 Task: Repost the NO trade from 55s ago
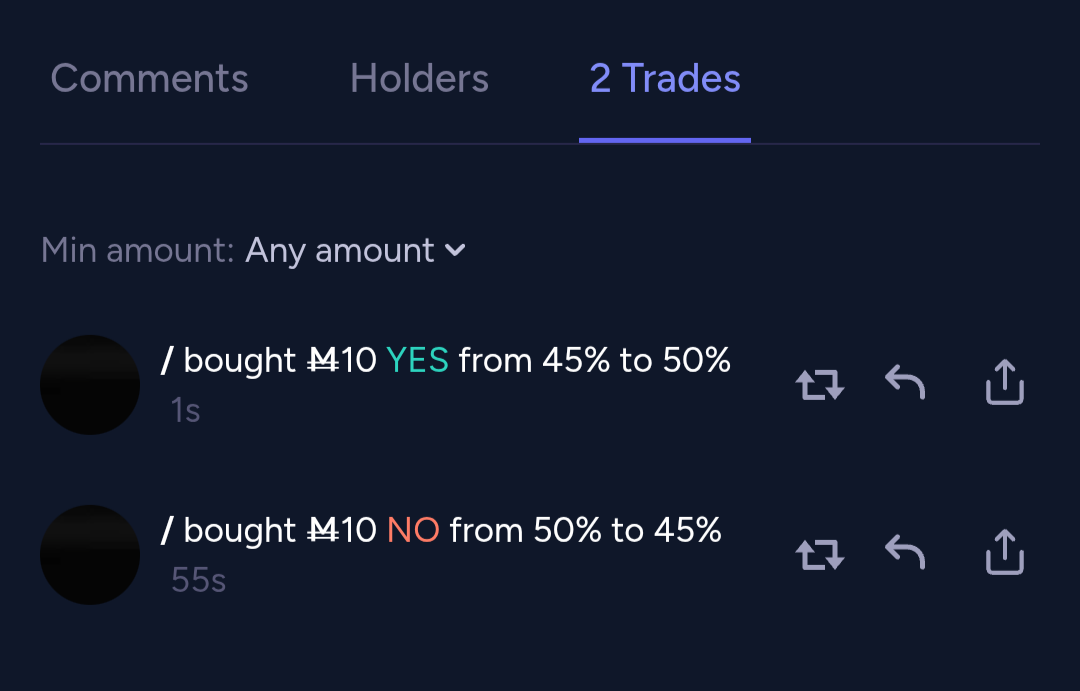(x=820, y=554)
